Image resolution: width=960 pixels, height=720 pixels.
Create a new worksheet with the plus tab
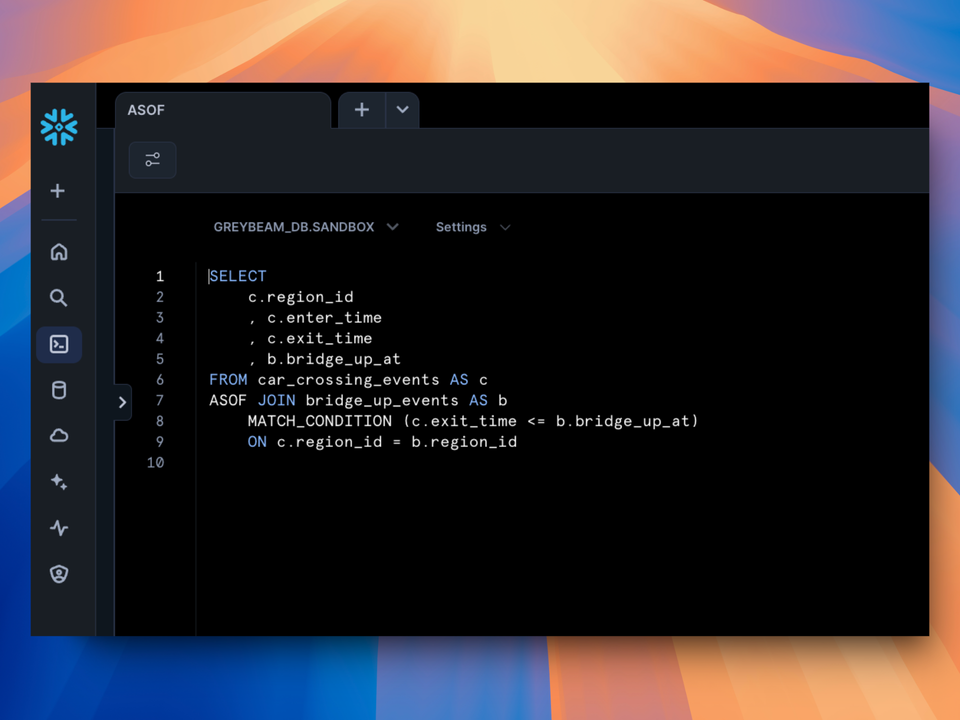coord(361,110)
